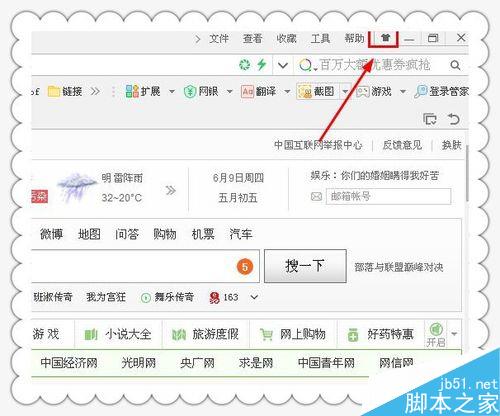Viewport: 500px width, 416px height.
Task: Open the 收藏 menu
Action: (286, 39)
